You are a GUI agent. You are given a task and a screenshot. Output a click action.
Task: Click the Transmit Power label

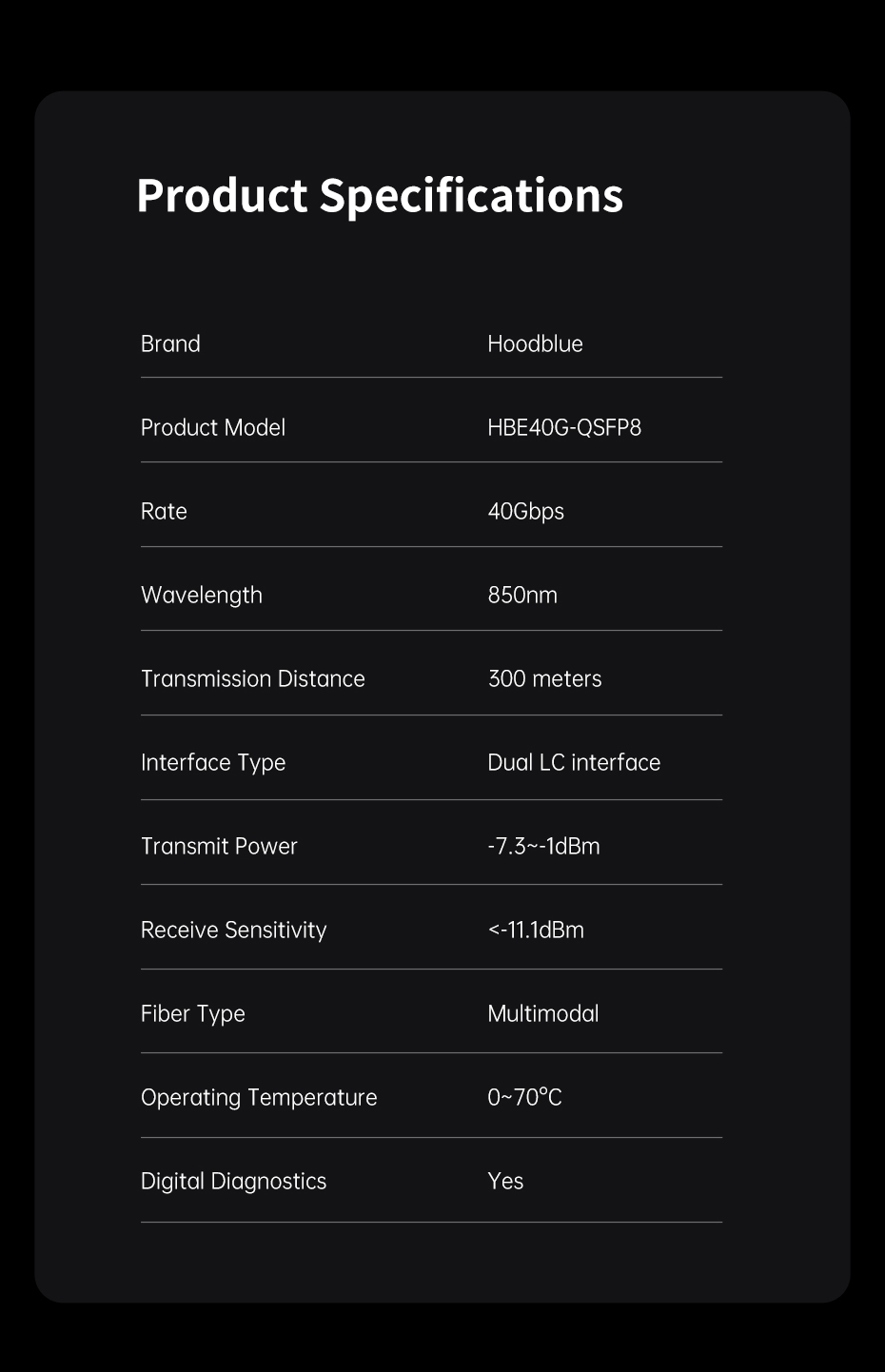tap(219, 846)
